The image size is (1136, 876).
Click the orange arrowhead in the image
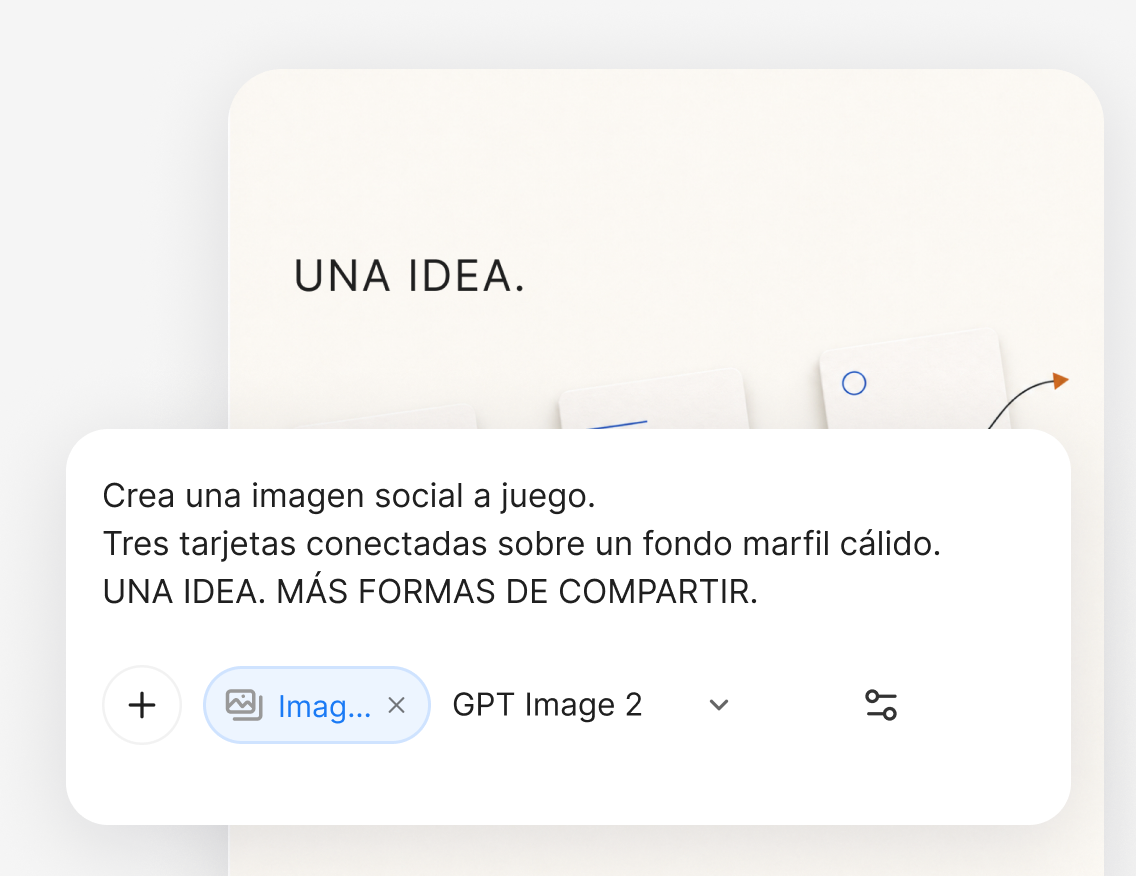tap(1061, 380)
